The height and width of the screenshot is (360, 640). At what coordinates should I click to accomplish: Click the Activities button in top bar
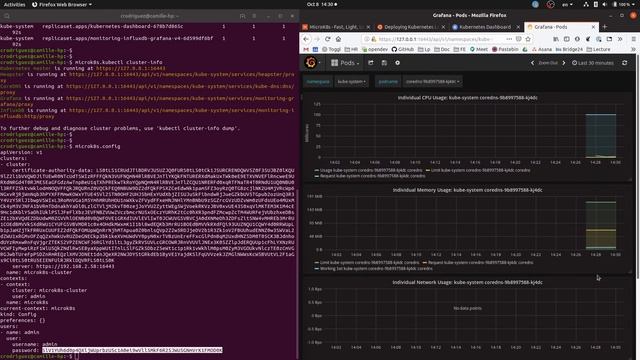(x=14, y=4)
